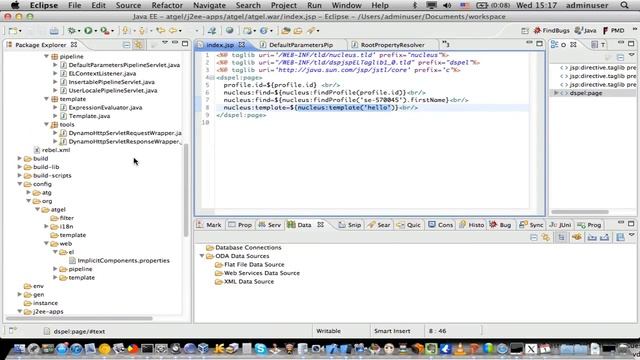Minimize the editor area
The width and height of the screenshot is (640, 360).
[x=529, y=43]
